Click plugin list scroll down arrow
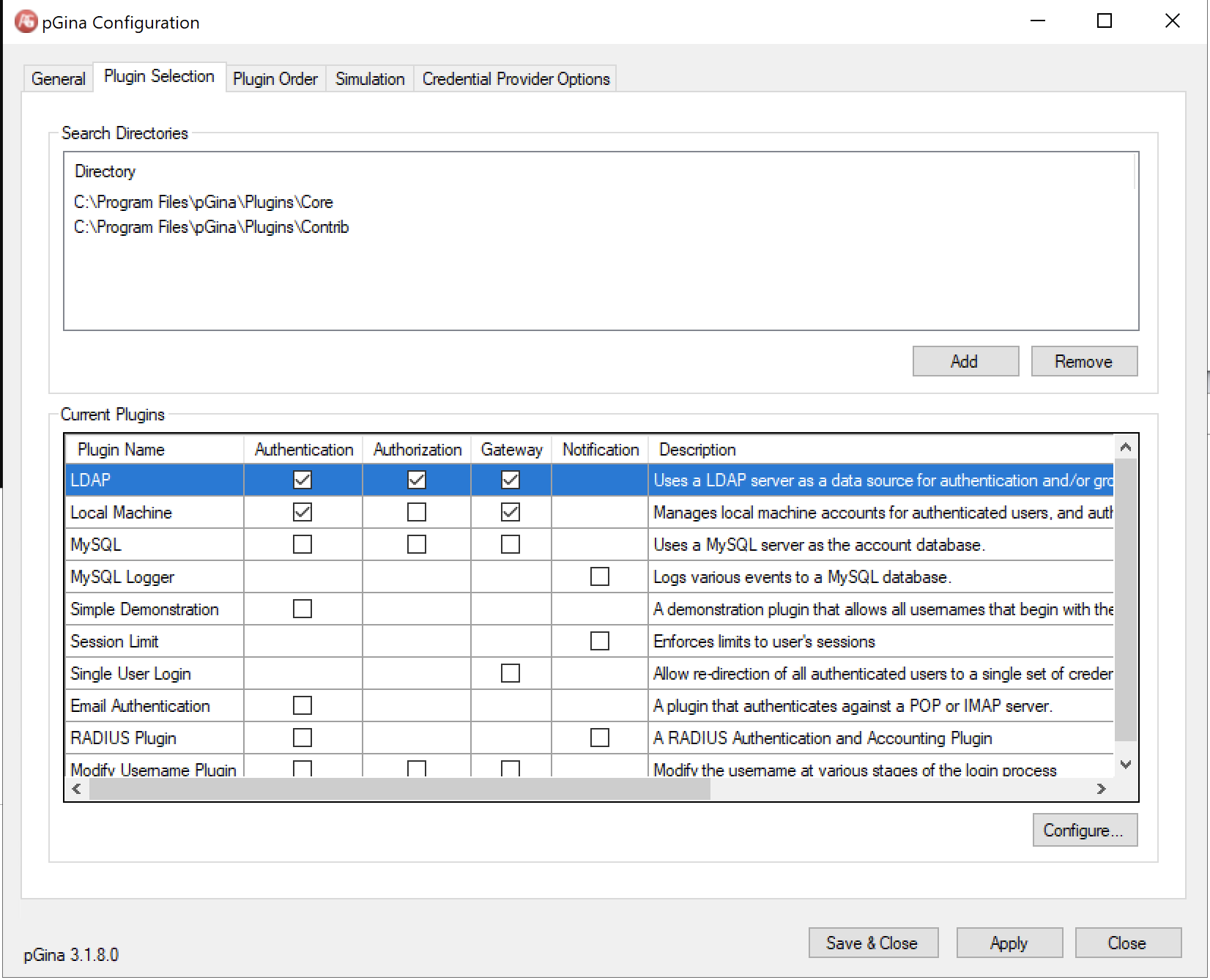The width and height of the screenshot is (1210, 980). coord(1126,765)
